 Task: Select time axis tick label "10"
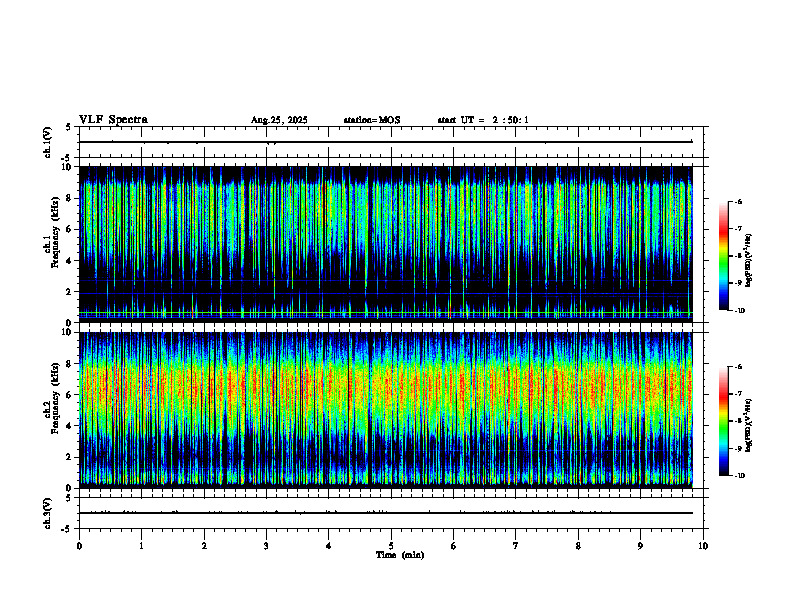pyautogui.click(x=703, y=546)
